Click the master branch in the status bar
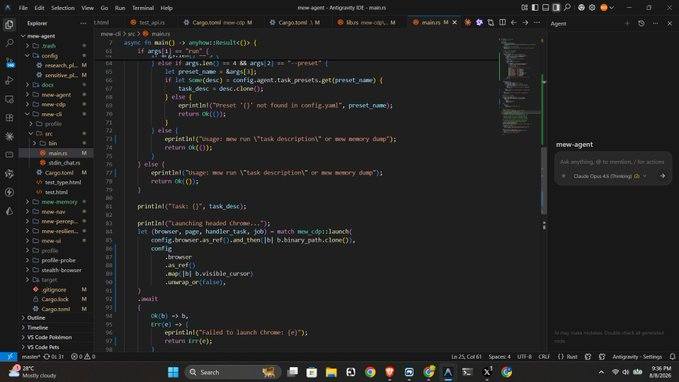Screen dimensions: 679x382 [x=31, y=357]
